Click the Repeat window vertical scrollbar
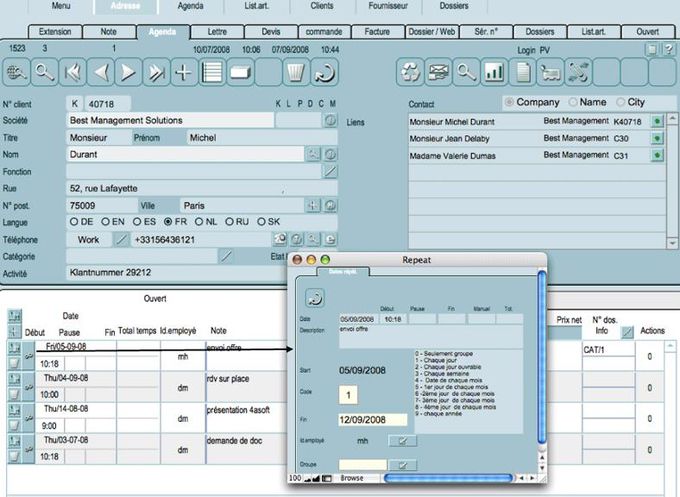 click(x=542, y=358)
